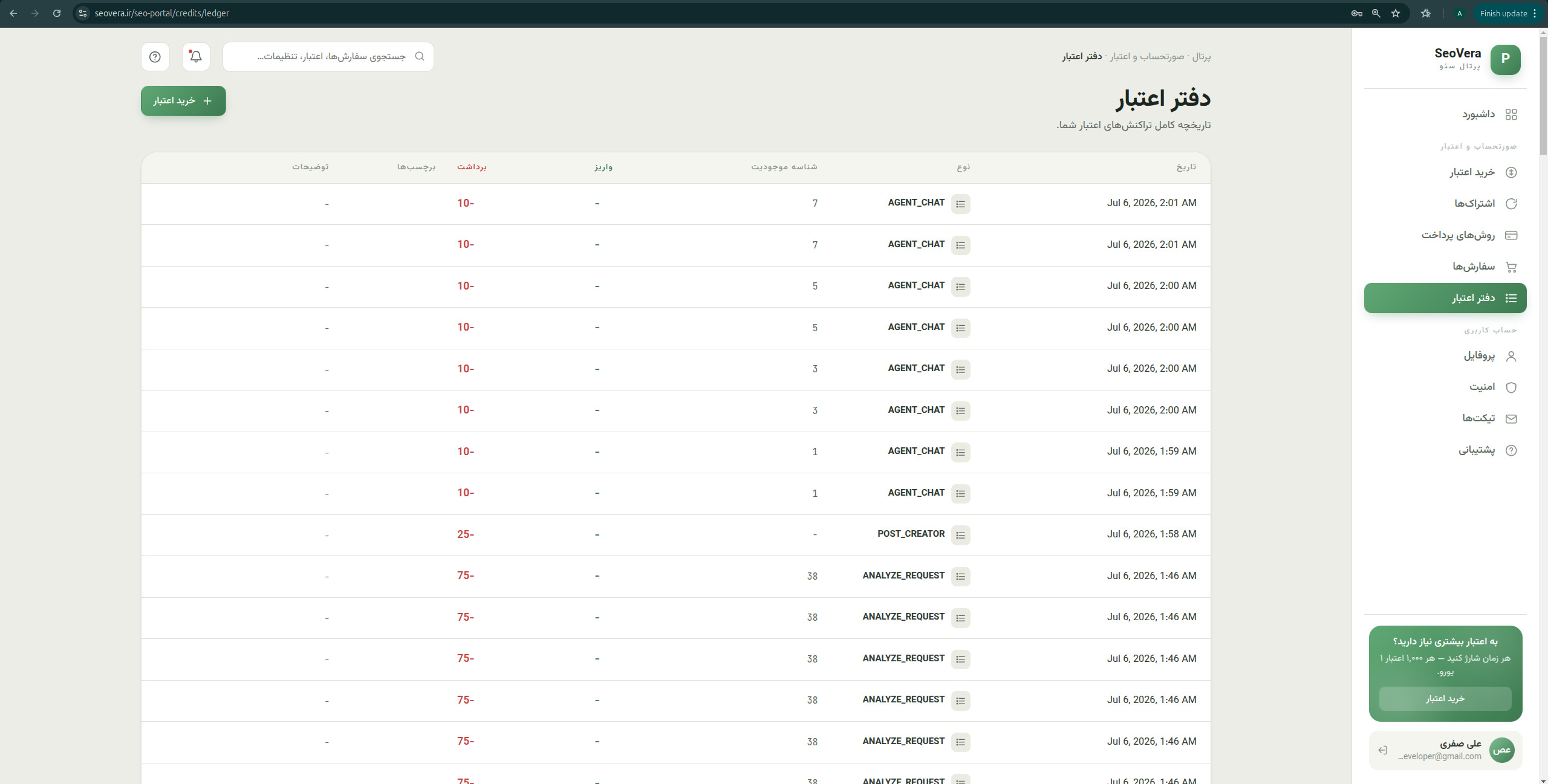Bookmark this page with the star icon
This screenshot has width=1548, height=784.
point(1396,13)
